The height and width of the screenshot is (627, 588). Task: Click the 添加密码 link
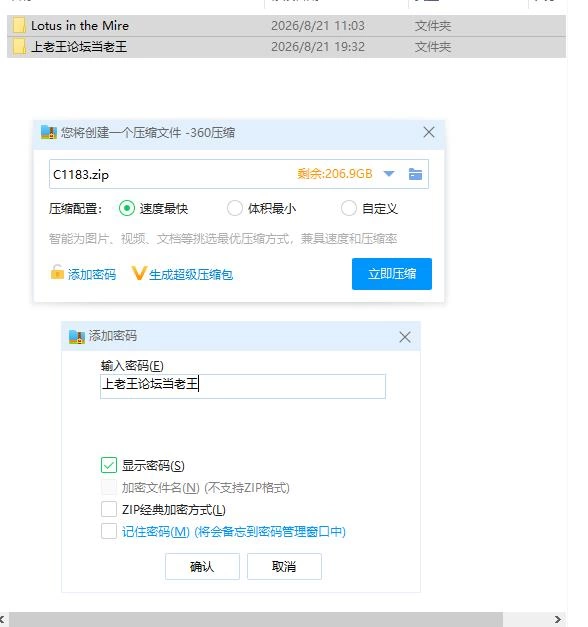(x=92, y=274)
